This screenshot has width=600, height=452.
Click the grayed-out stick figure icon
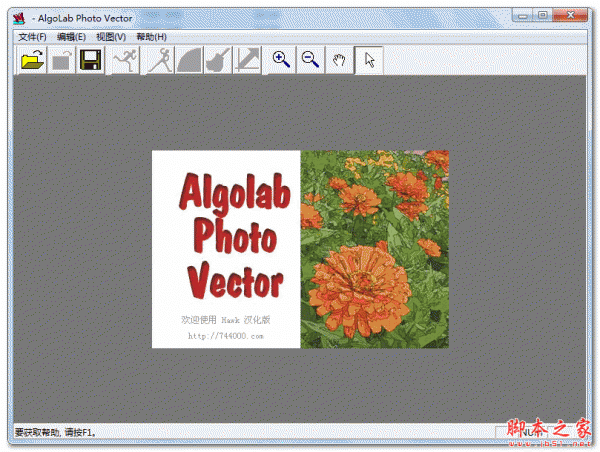[160, 61]
